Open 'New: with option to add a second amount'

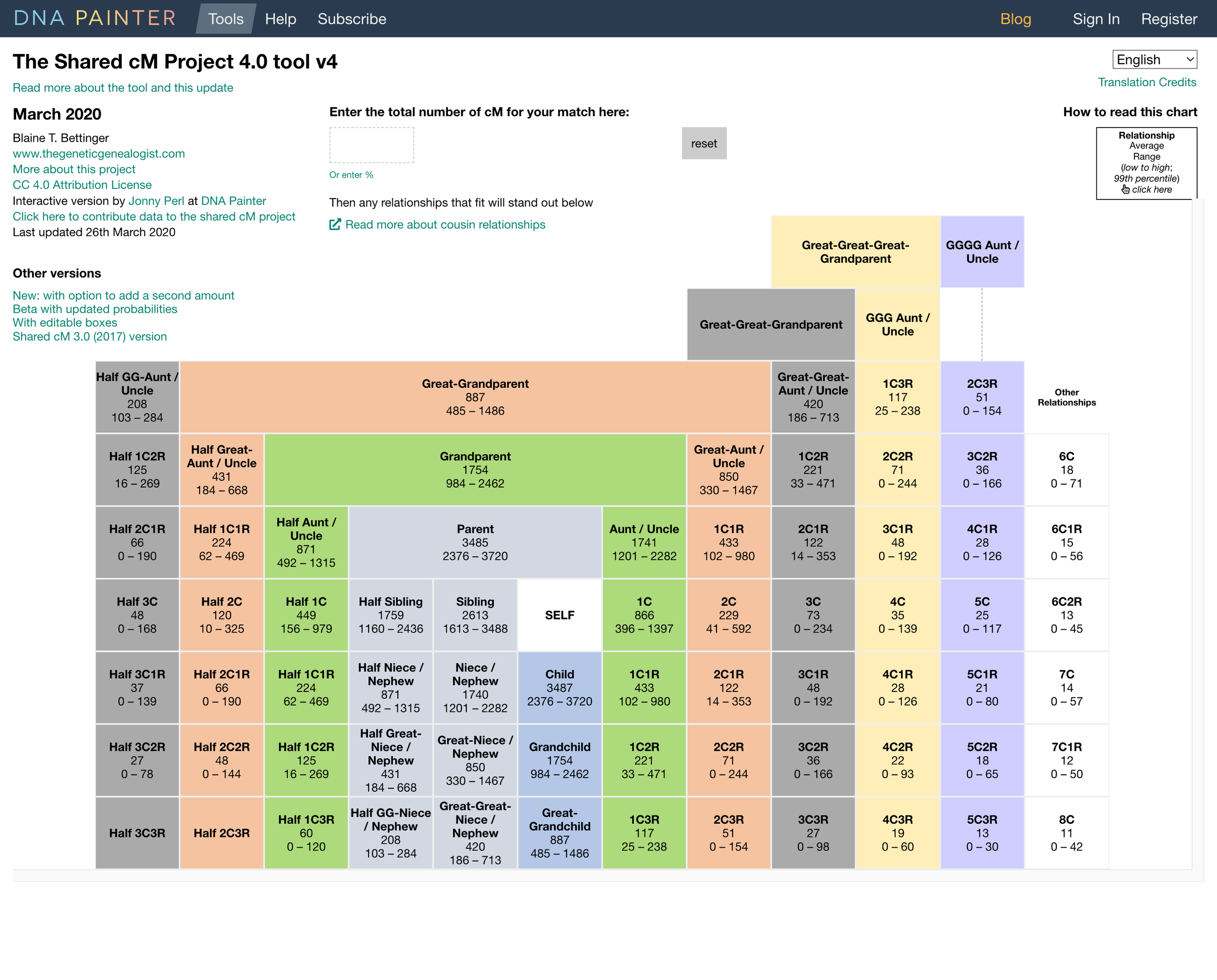click(x=123, y=296)
